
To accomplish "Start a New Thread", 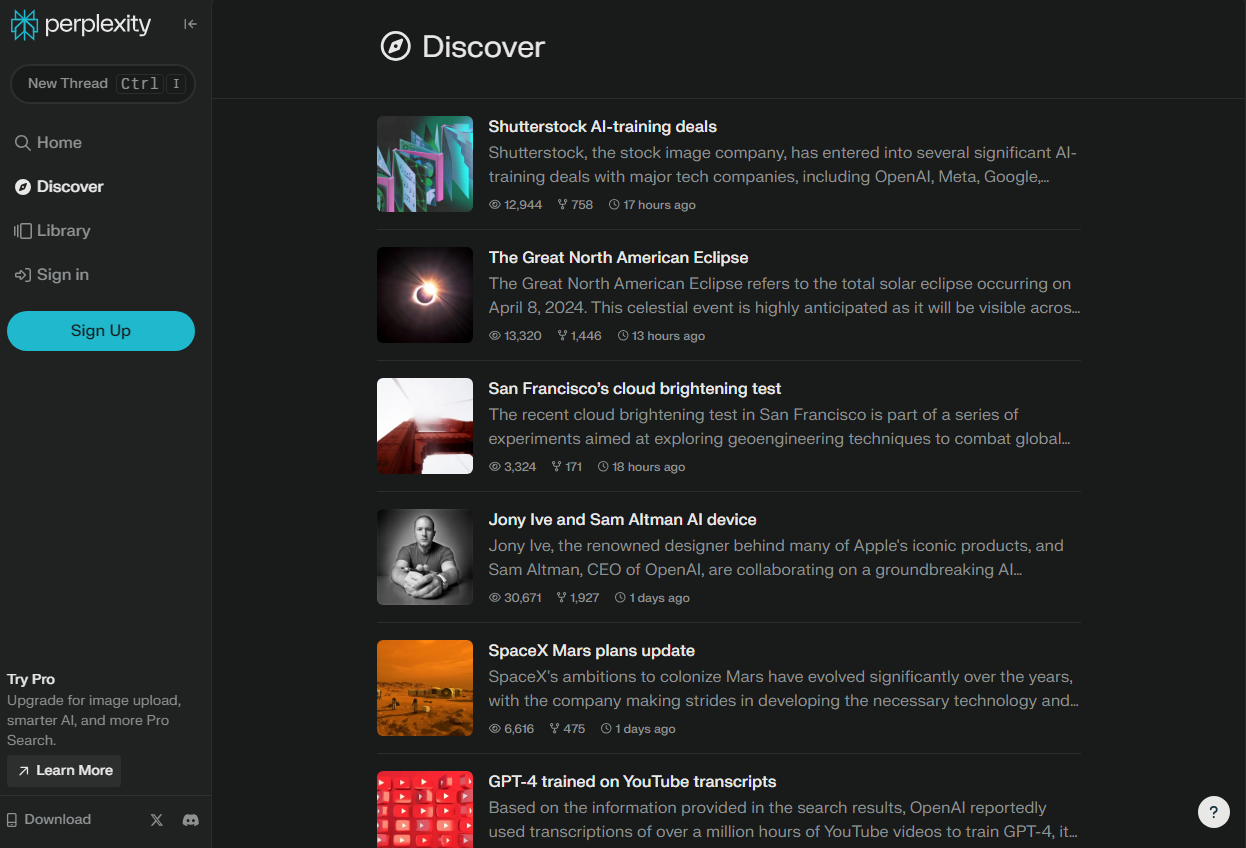I will pyautogui.click(x=102, y=84).
